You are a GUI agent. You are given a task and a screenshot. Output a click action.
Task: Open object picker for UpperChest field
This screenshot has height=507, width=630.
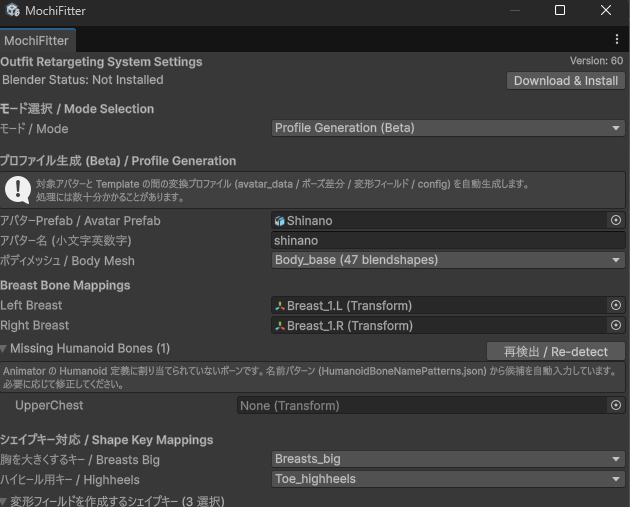tap(616, 405)
